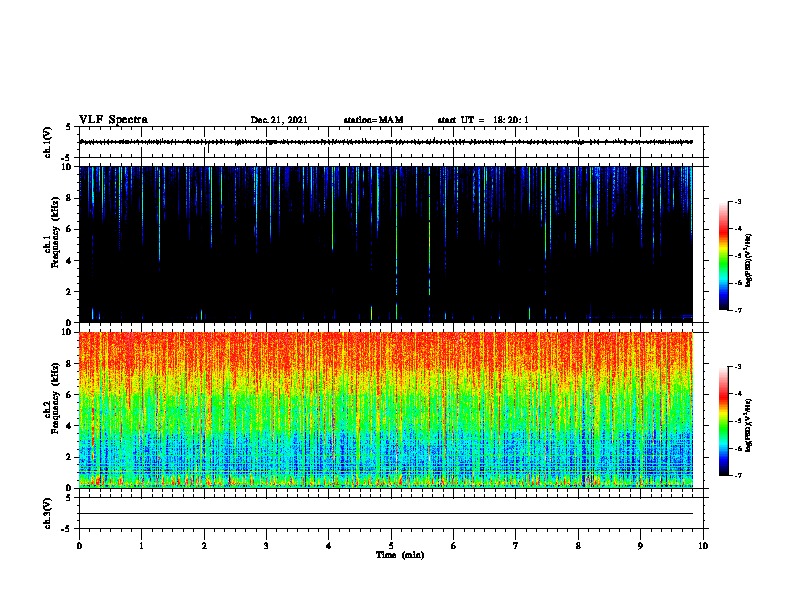Click the ch.1(V) waveform axis label
The height and width of the screenshot is (612, 792).
coord(48,142)
